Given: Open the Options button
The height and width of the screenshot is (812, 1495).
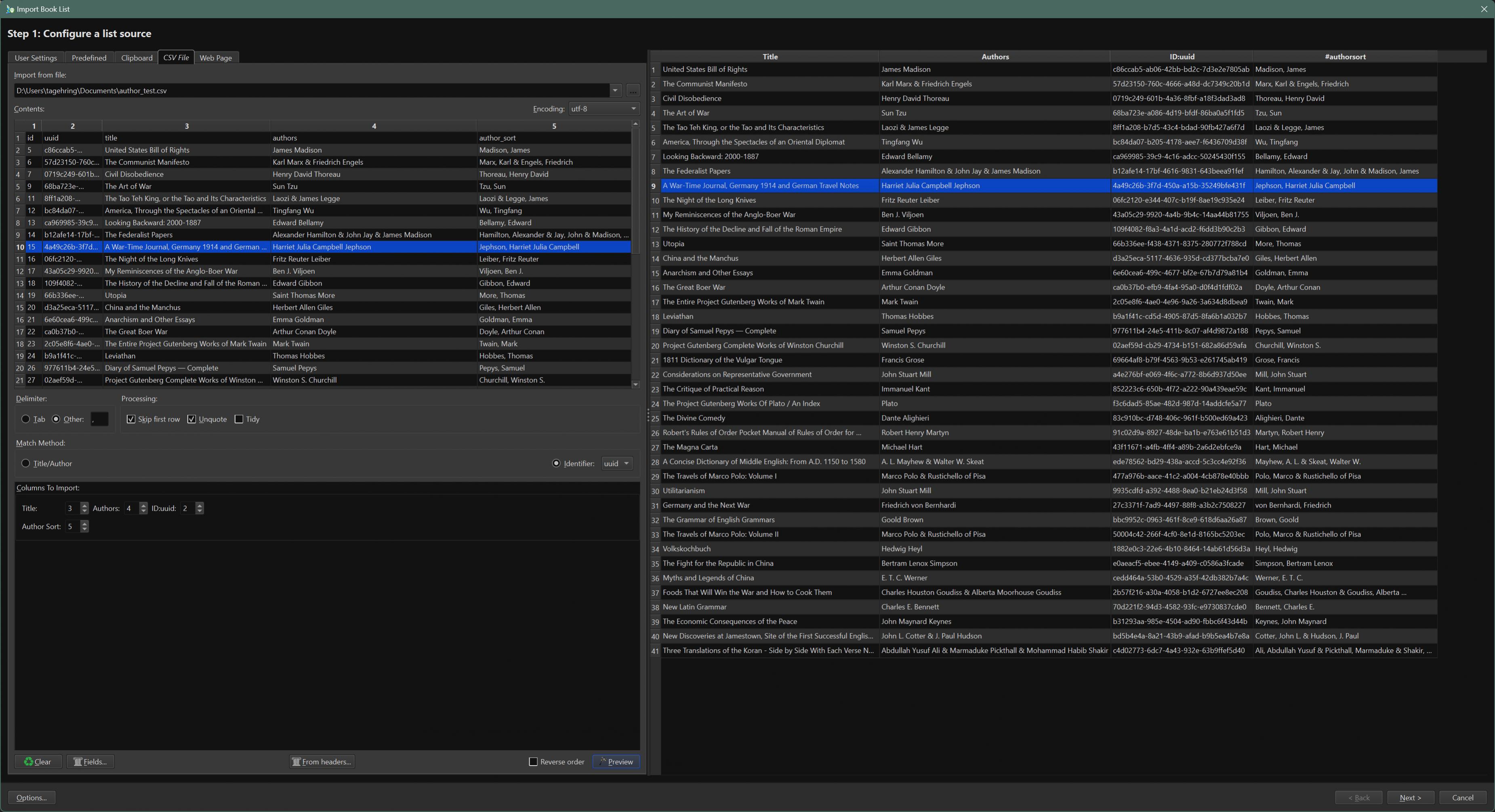Looking at the screenshot, I should point(32,797).
